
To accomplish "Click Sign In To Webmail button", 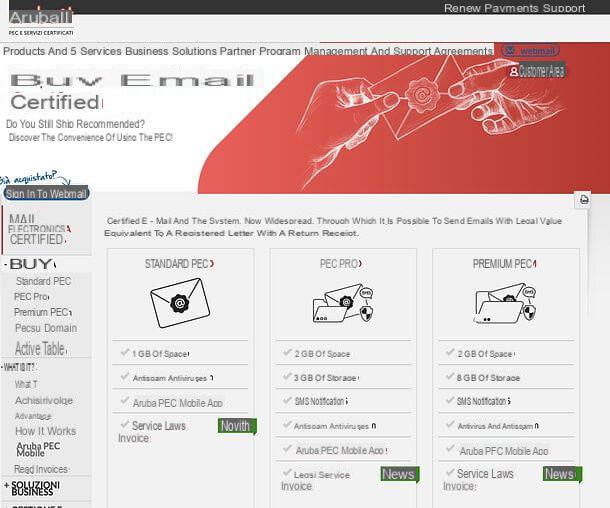I will (46, 193).
